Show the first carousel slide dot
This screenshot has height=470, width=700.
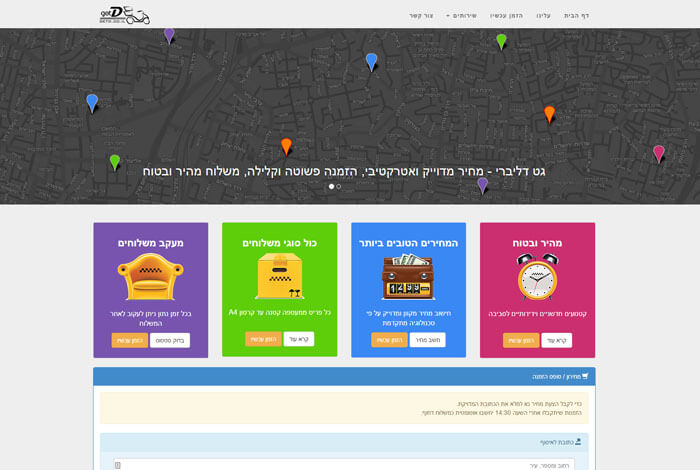click(331, 187)
